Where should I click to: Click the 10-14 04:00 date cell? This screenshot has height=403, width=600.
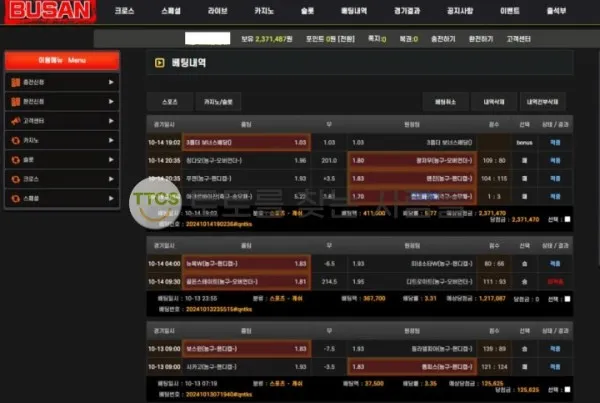(x=164, y=264)
